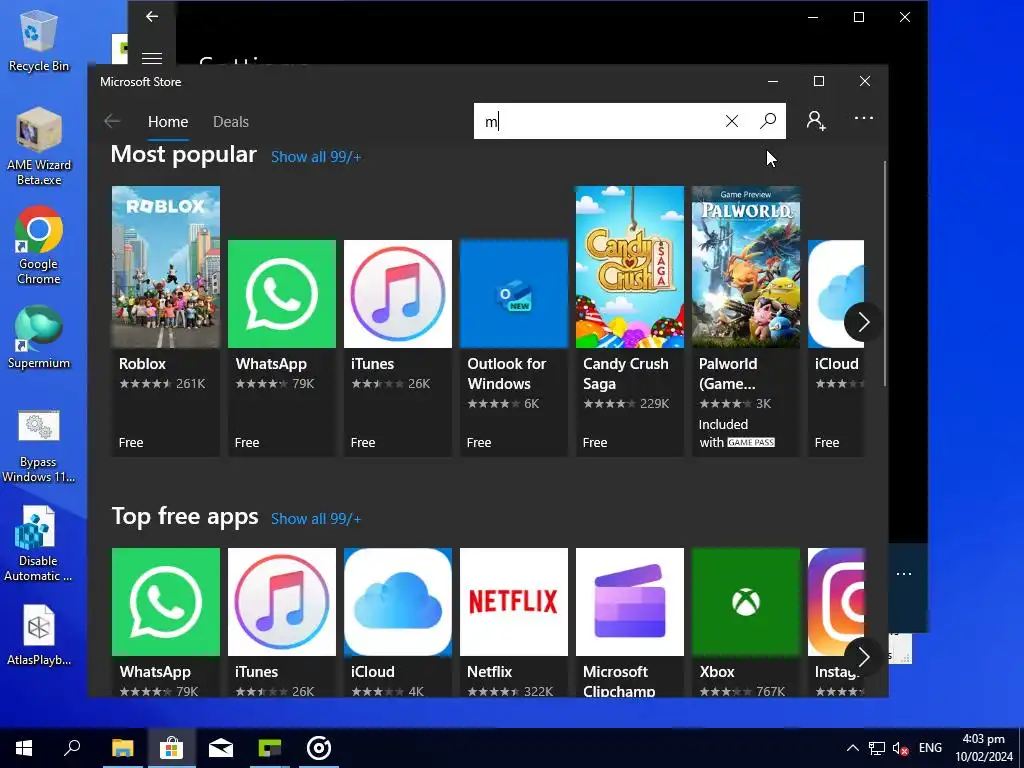The image size is (1024, 768).
Task: Open the Settings window hamburger menu
Action: pyautogui.click(x=152, y=59)
